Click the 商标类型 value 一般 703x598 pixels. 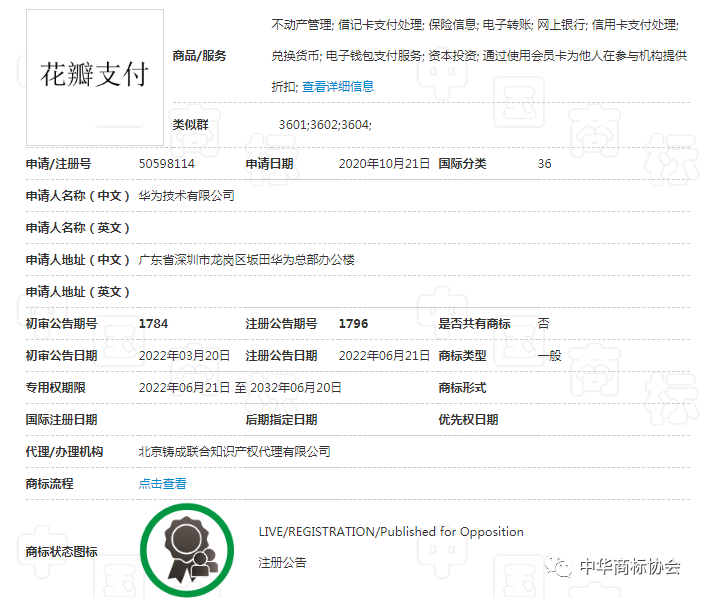click(549, 355)
